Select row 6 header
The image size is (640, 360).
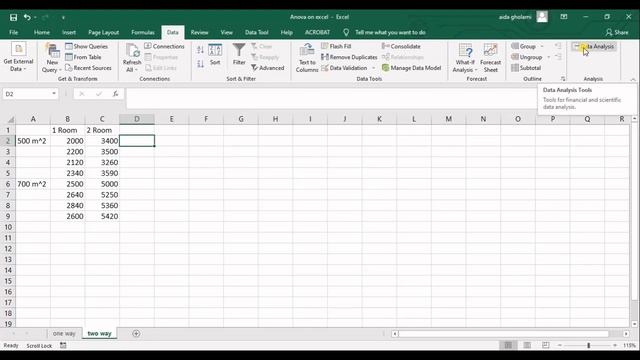tap(8, 184)
